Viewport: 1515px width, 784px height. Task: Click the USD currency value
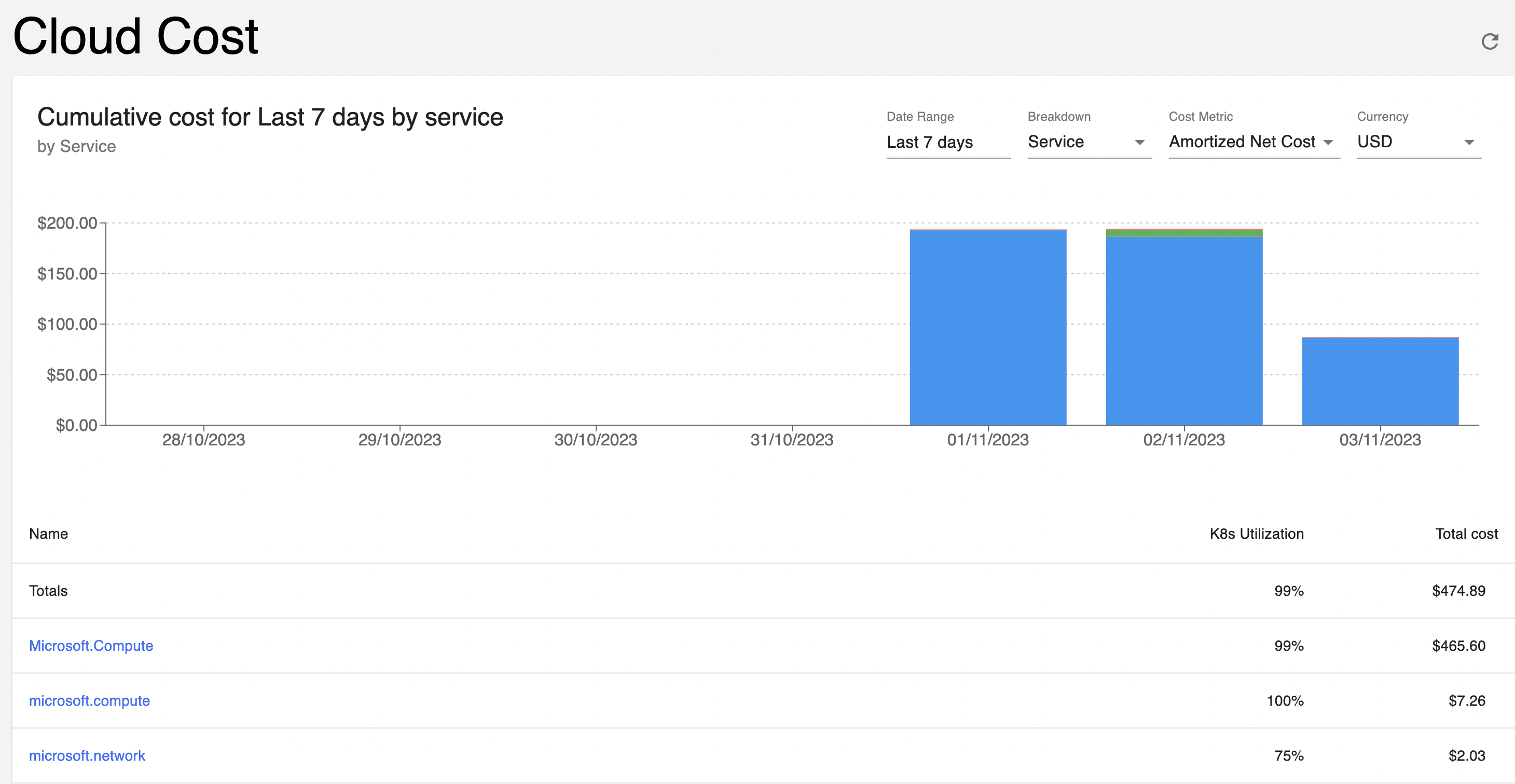(x=1375, y=142)
